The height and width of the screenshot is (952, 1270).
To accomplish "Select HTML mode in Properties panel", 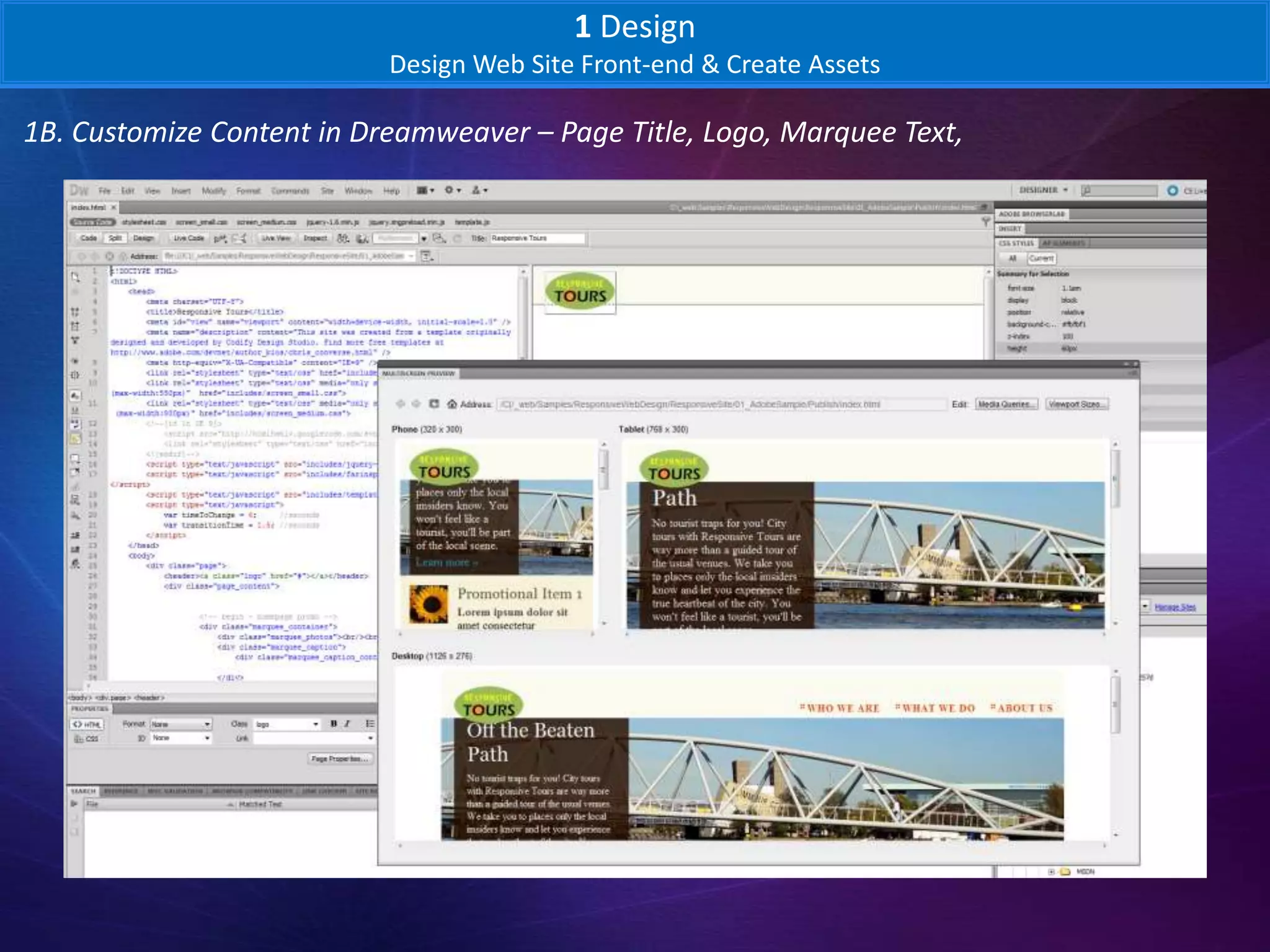I will (87, 724).
